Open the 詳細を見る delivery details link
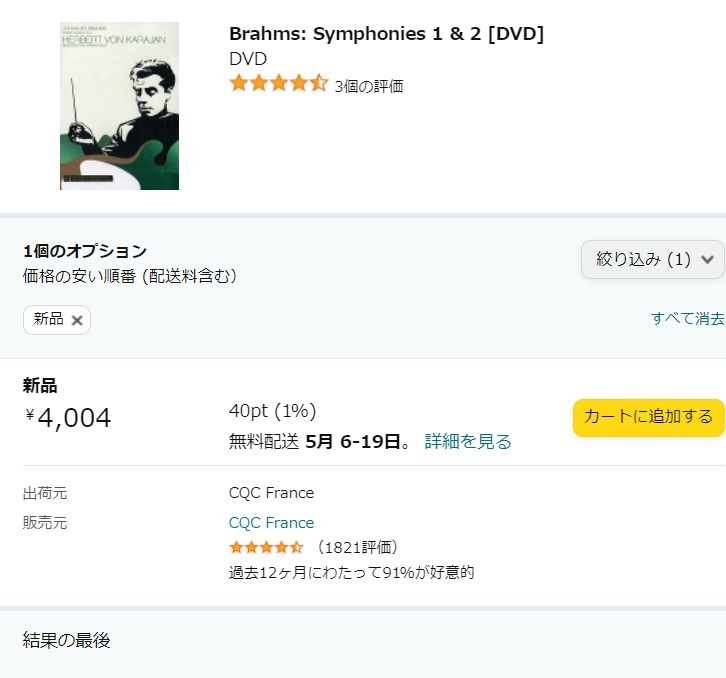 point(468,441)
